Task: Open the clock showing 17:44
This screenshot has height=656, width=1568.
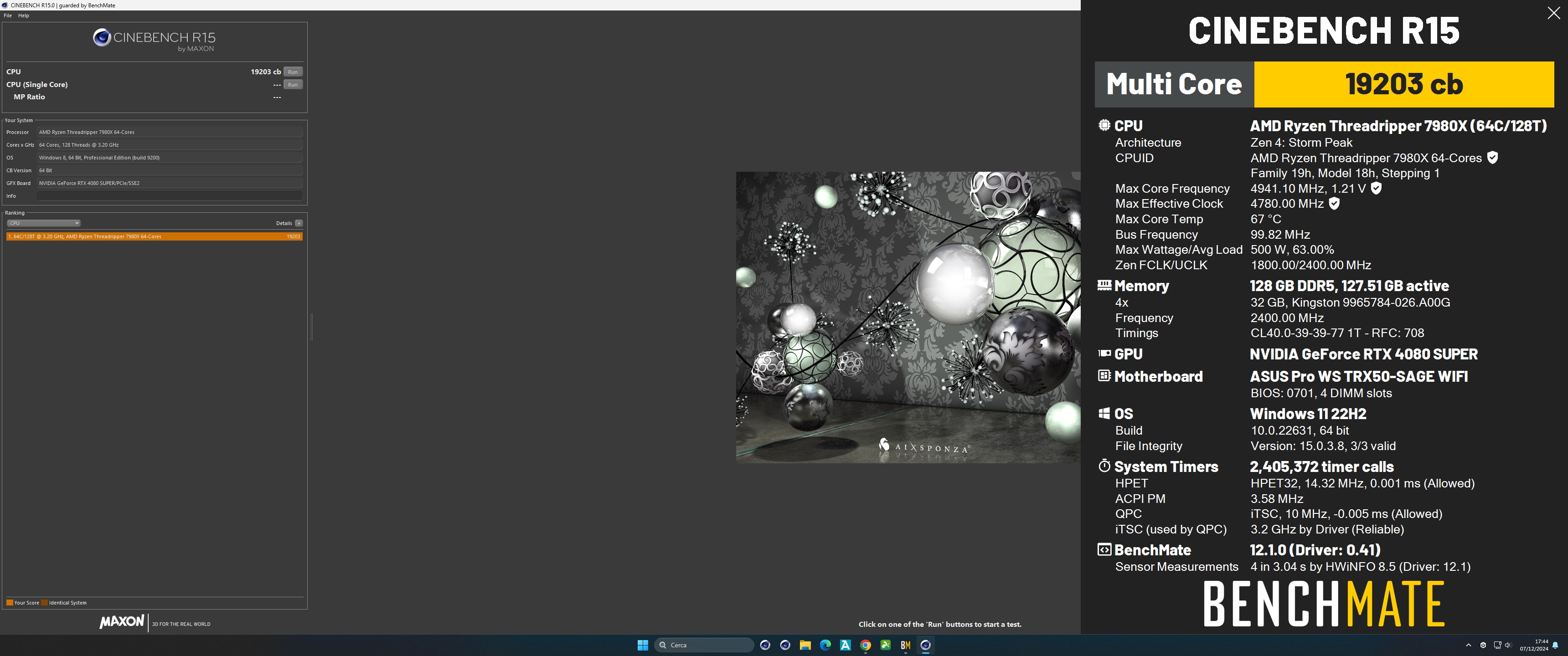Action: [x=1534, y=645]
